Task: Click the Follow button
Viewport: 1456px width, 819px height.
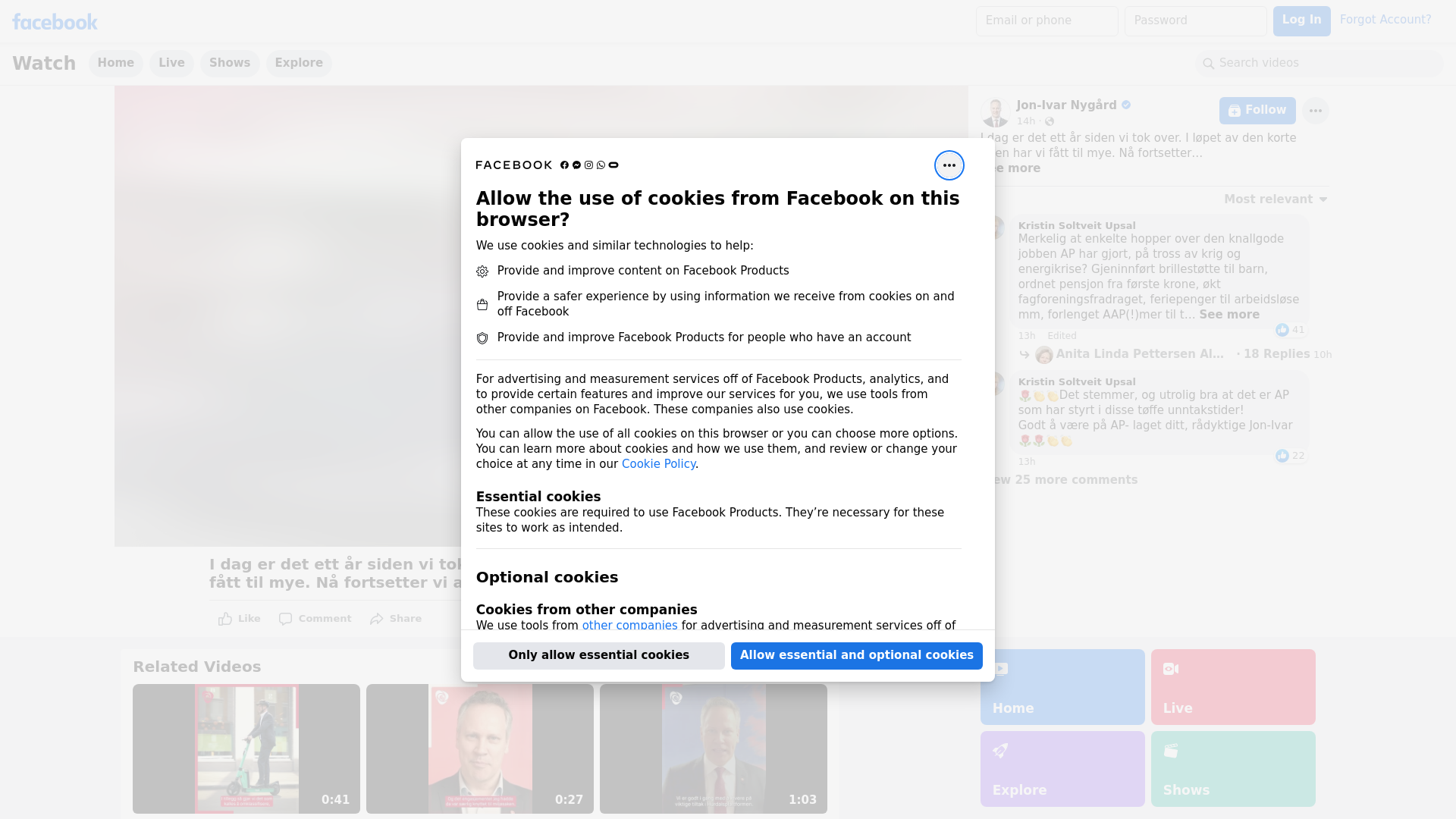Action: (x=1257, y=111)
